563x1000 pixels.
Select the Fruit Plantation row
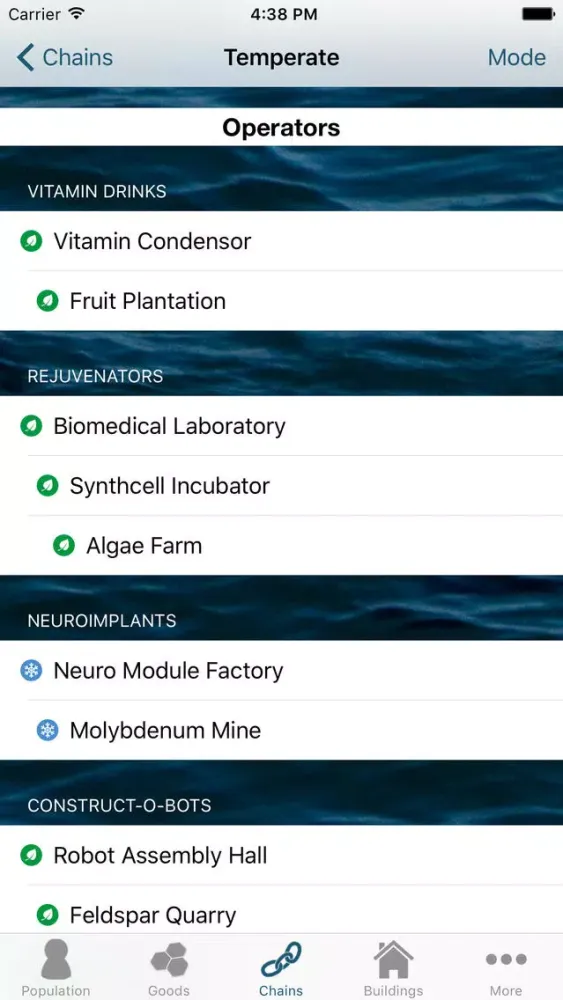pyautogui.click(x=281, y=301)
